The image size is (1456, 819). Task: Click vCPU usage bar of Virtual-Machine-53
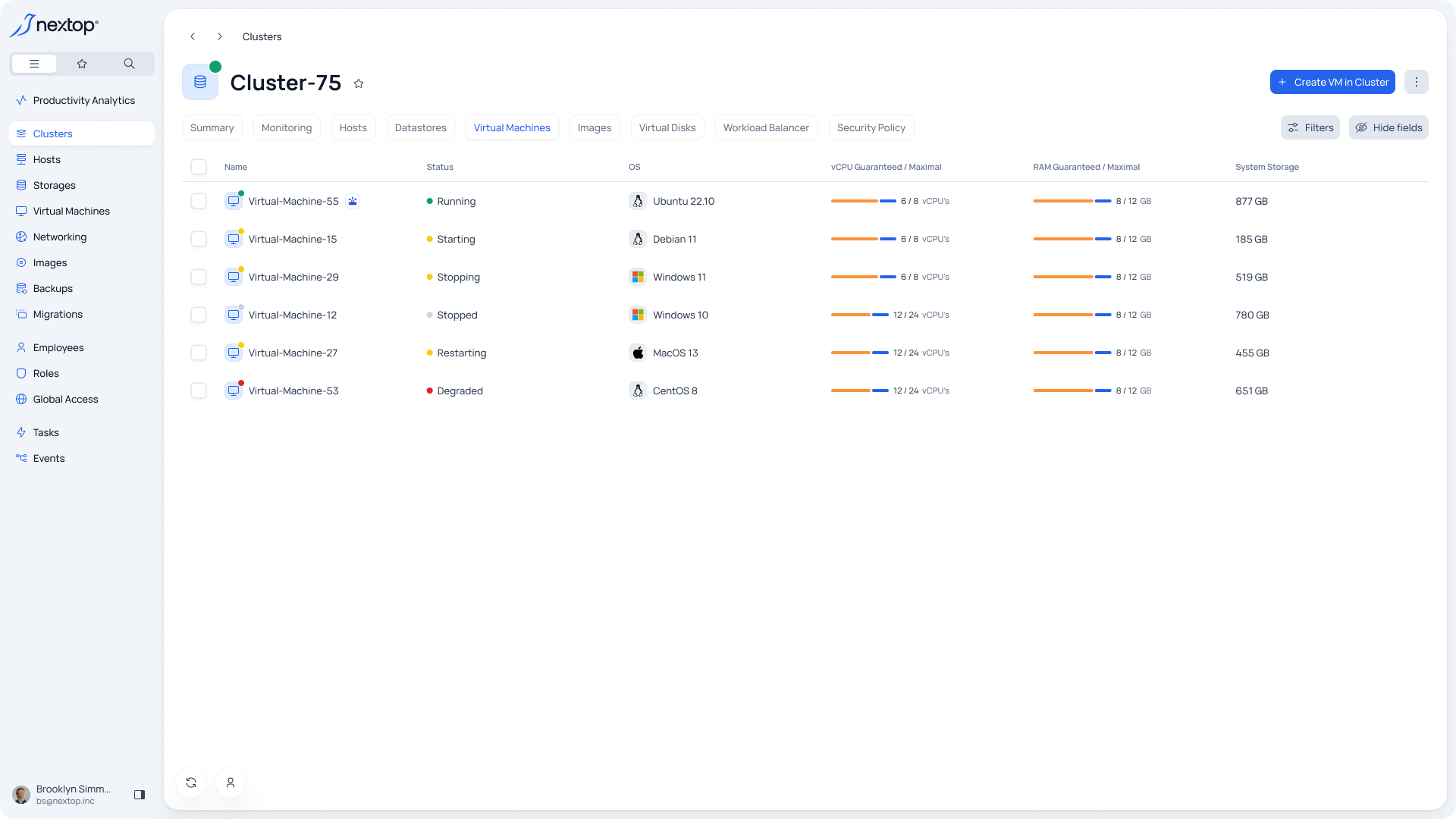coord(859,391)
